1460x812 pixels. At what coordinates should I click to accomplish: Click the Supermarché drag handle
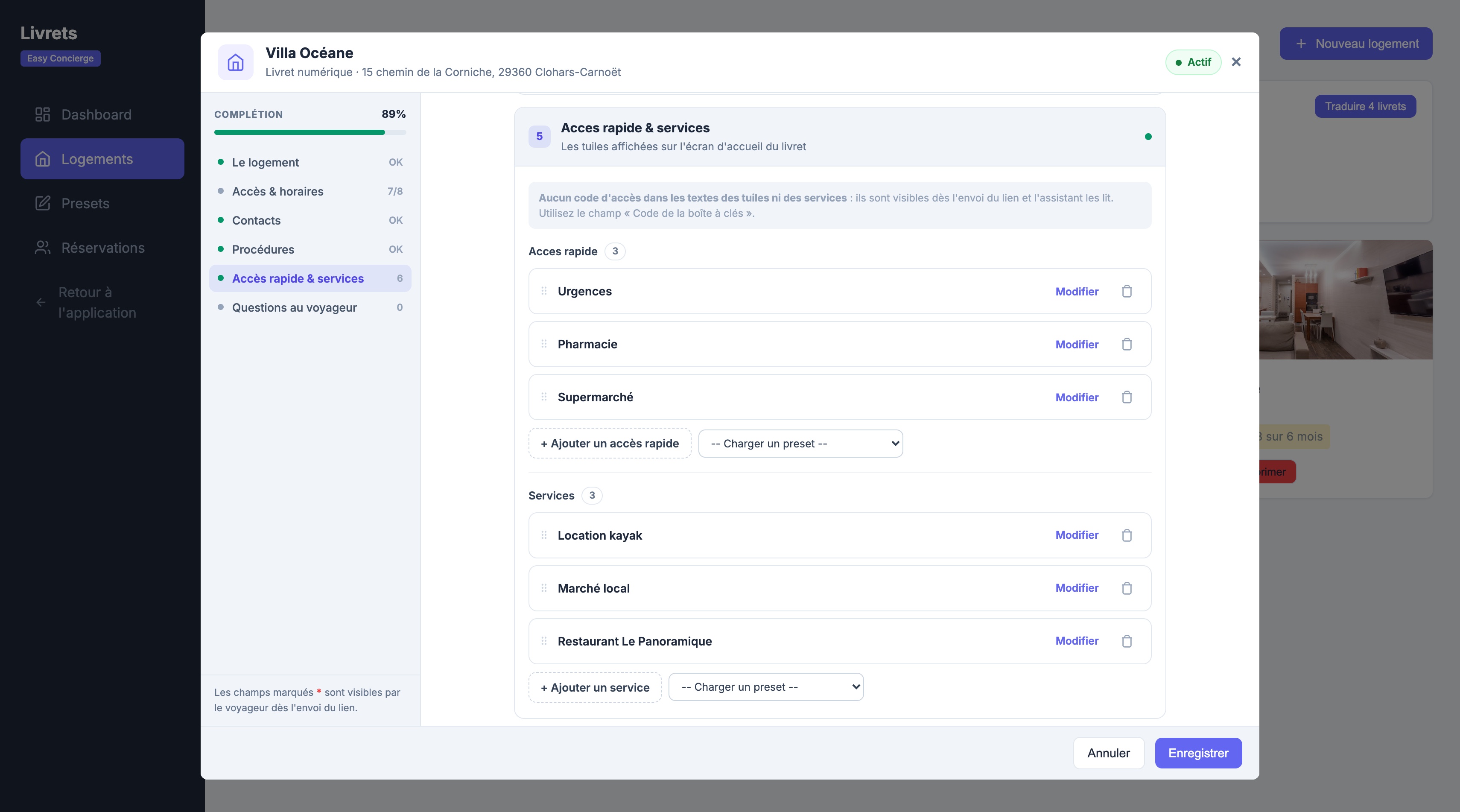(544, 397)
